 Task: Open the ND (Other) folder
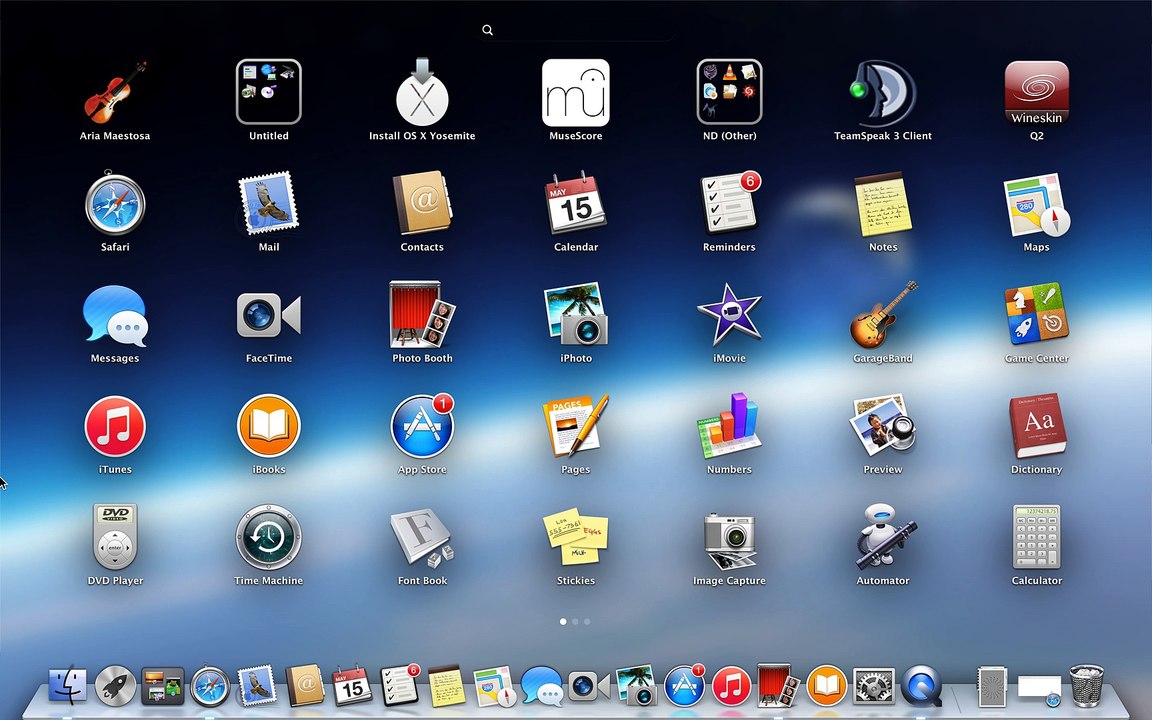(x=730, y=92)
